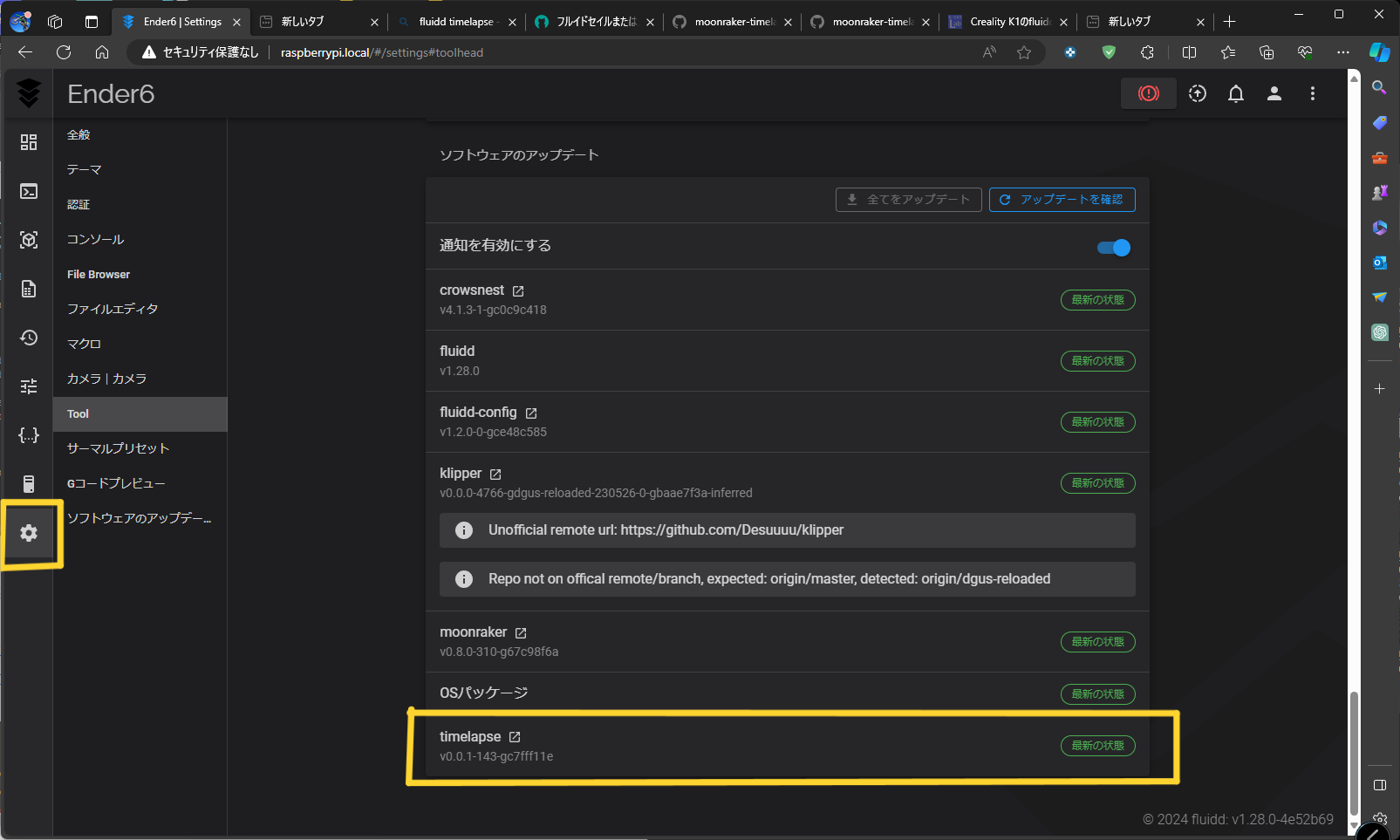This screenshot has width=1400, height=840.
Task: Open the timelapse external link icon
Action: point(515,737)
